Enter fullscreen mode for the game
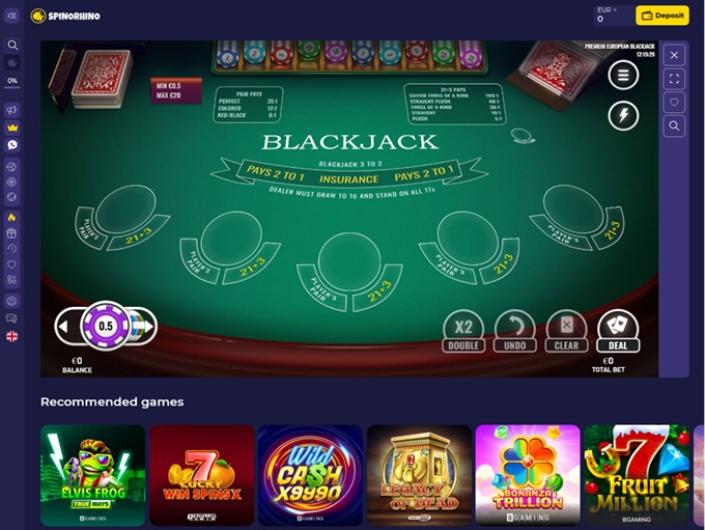 [674, 79]
